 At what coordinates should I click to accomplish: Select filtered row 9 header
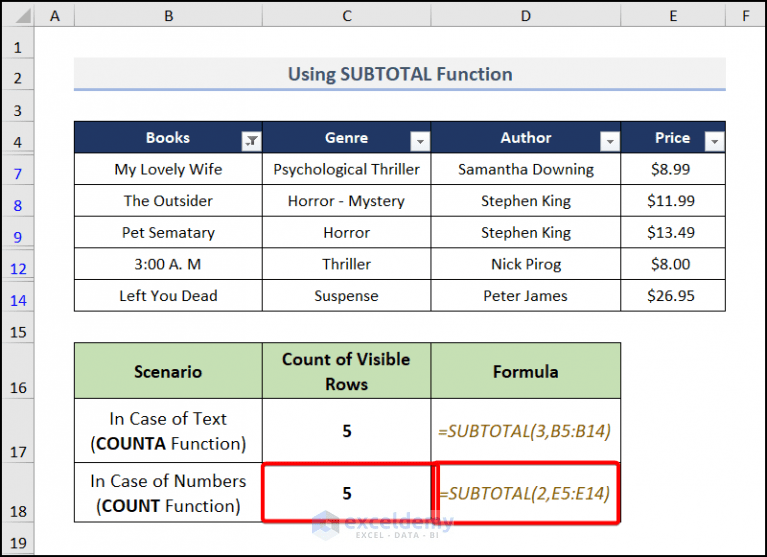point(18,232)
